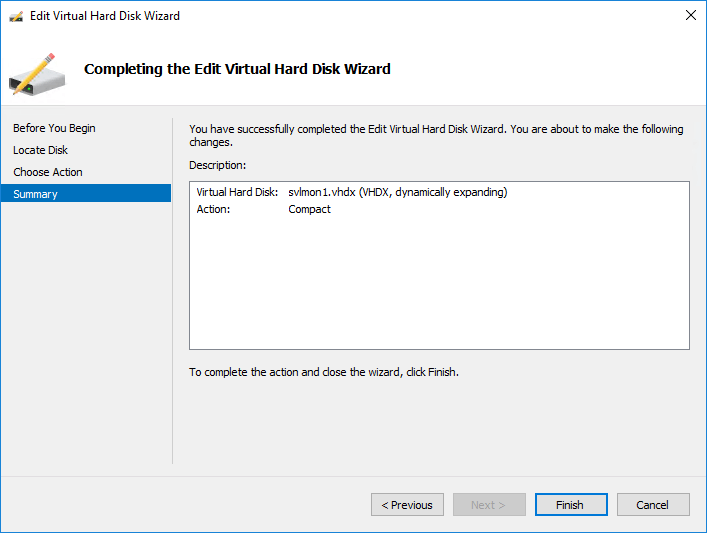This screenshot has height=533, width=707.
Task: Select the Locate Disk step
Action: [x=40, y=150]
